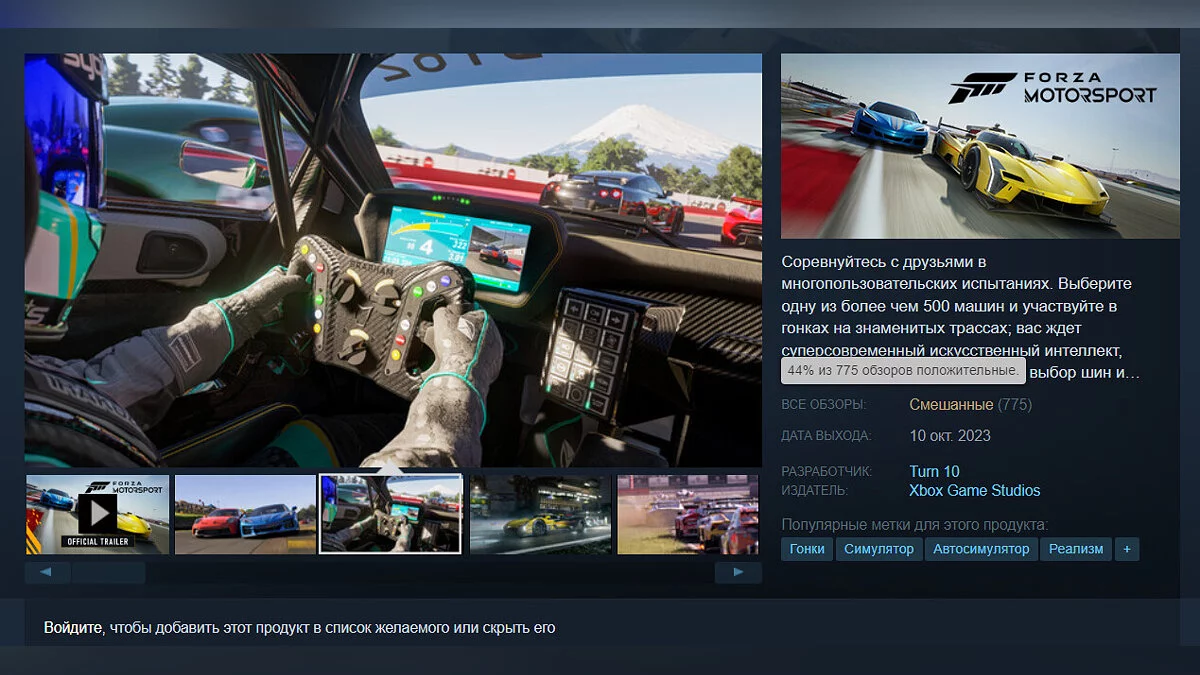Image resolution: width=1200 pixels, height=675 pixels.
Task: Play the Official Trailer thumbnail
Action: [97, 514]
